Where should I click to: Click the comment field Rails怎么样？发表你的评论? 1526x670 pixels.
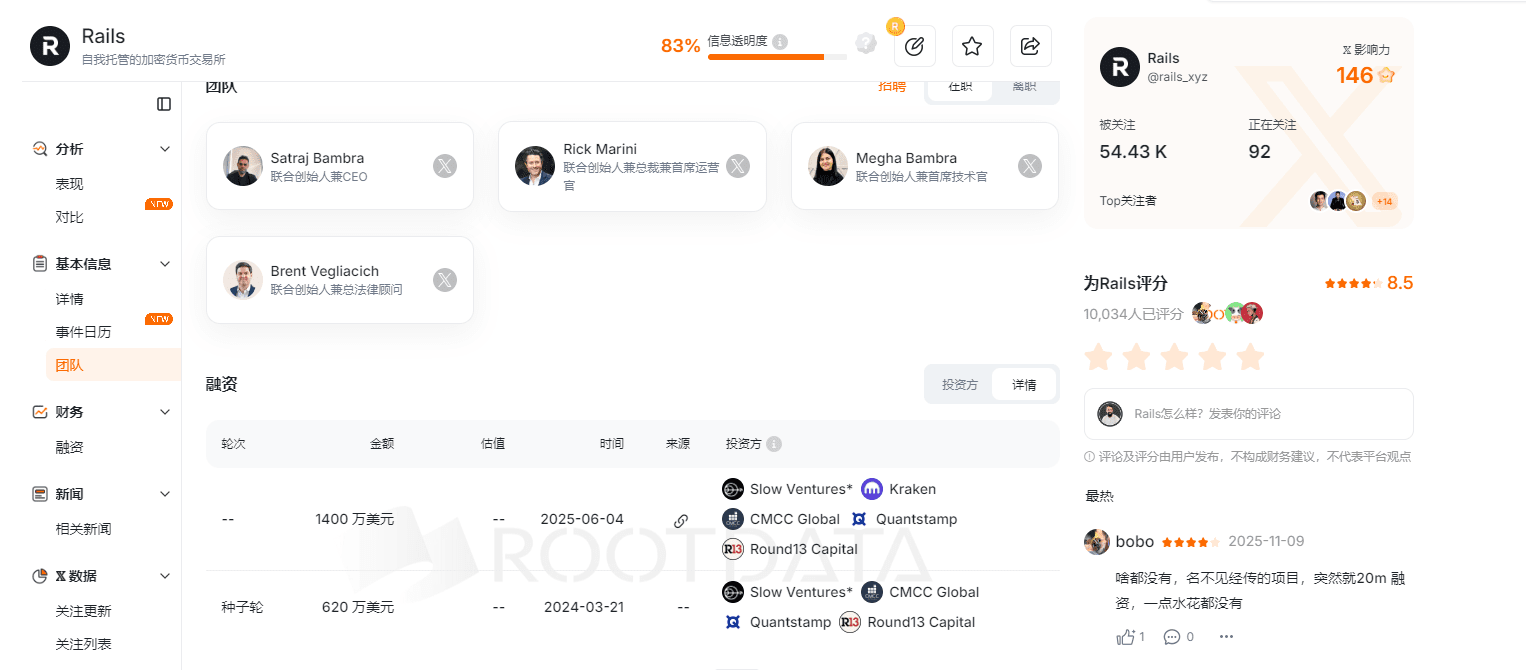[1249, 414]
